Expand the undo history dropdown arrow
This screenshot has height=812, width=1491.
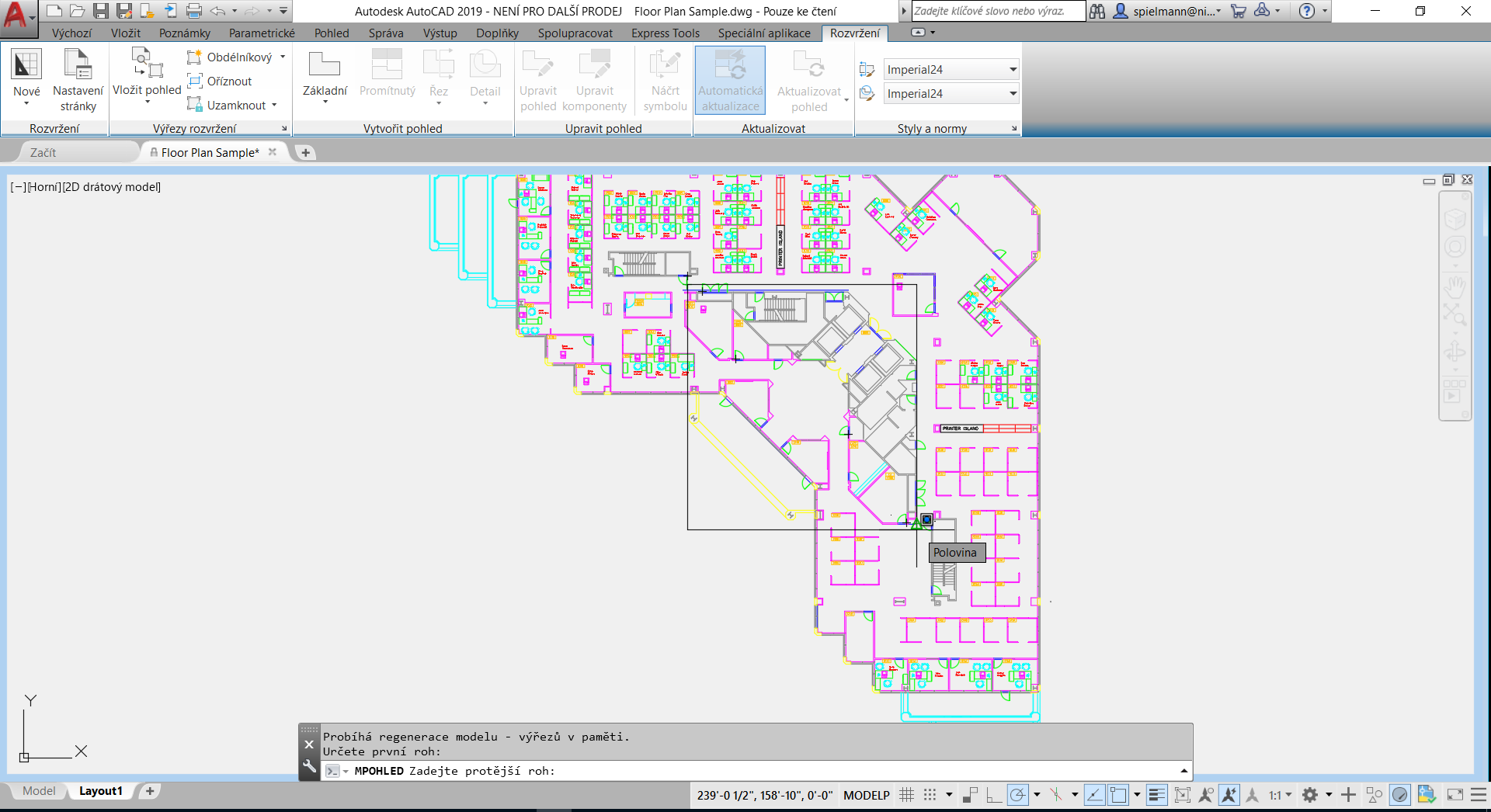[235, 11]
